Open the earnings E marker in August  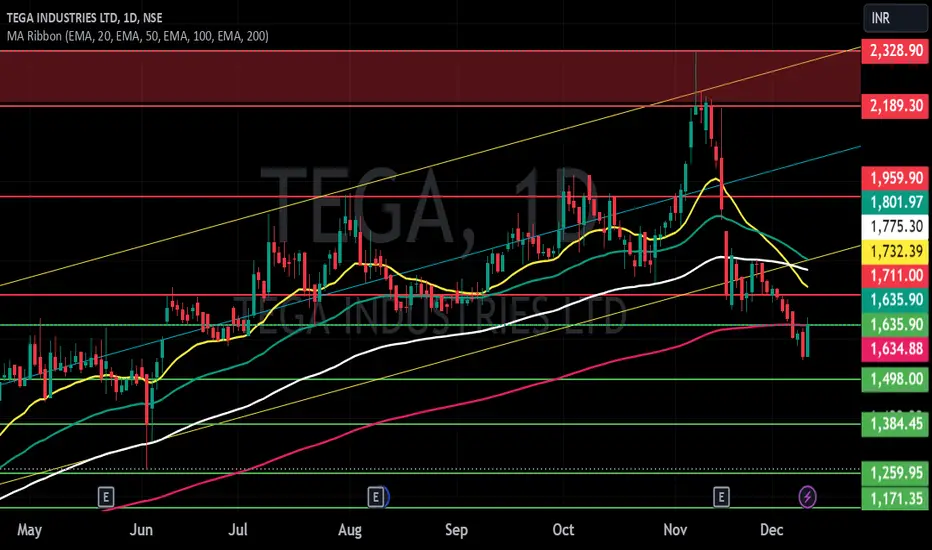tap(376, 496)
